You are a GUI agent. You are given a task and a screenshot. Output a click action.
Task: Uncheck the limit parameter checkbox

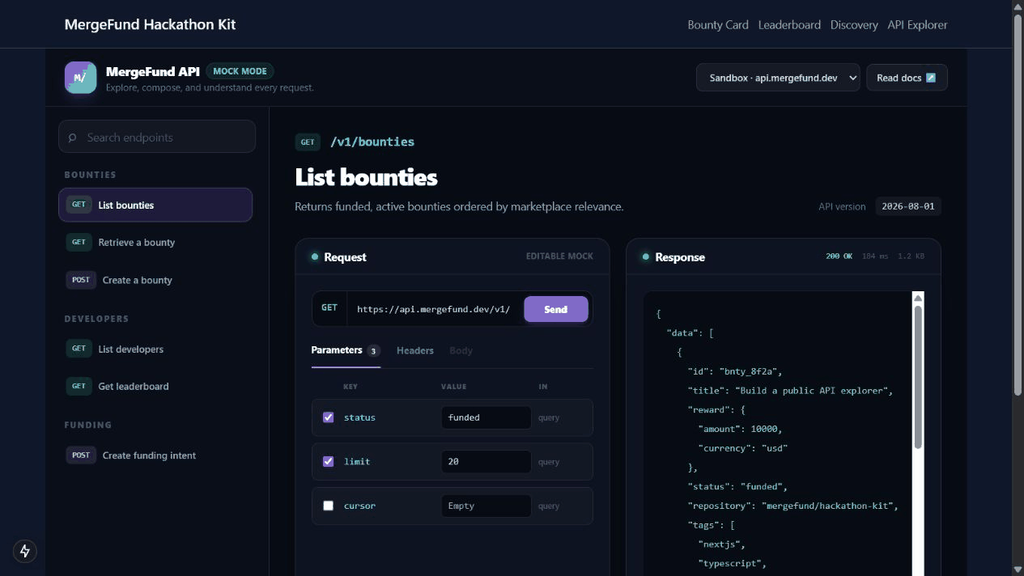(328, 462)
